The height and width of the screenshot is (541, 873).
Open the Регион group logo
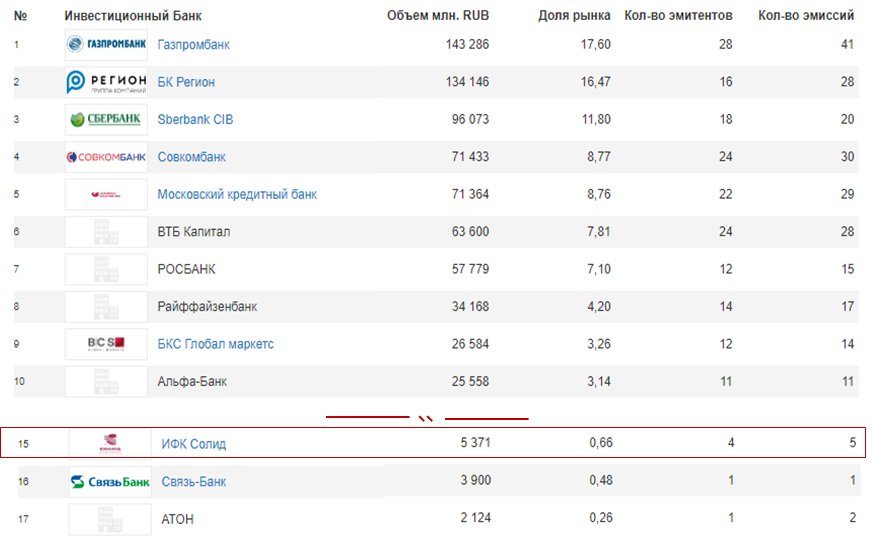pyautogui.click(x=106, y=82)
